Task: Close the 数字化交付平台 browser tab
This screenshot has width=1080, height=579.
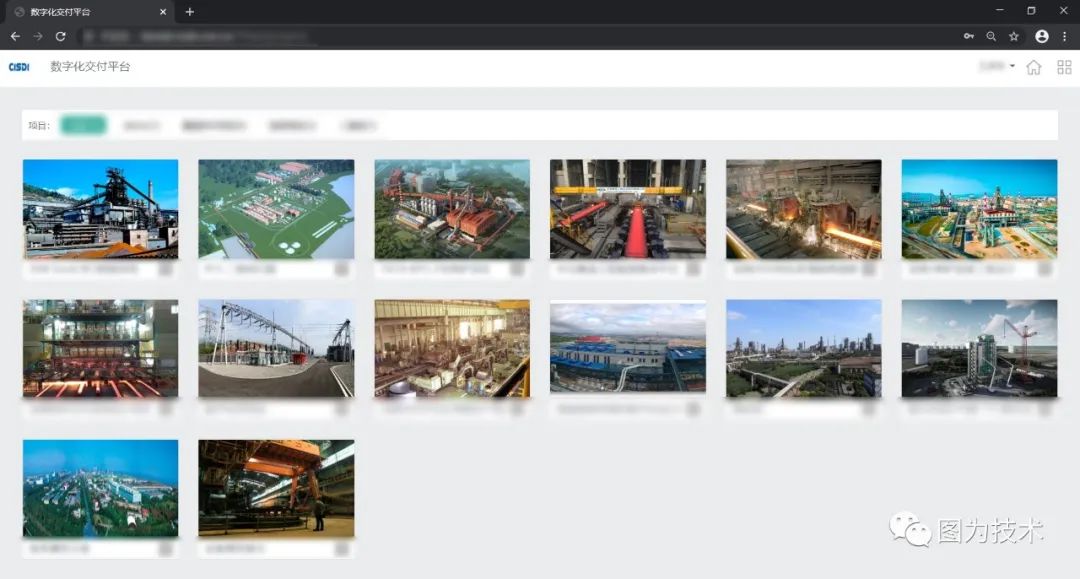Action: (x=163, y=12)
